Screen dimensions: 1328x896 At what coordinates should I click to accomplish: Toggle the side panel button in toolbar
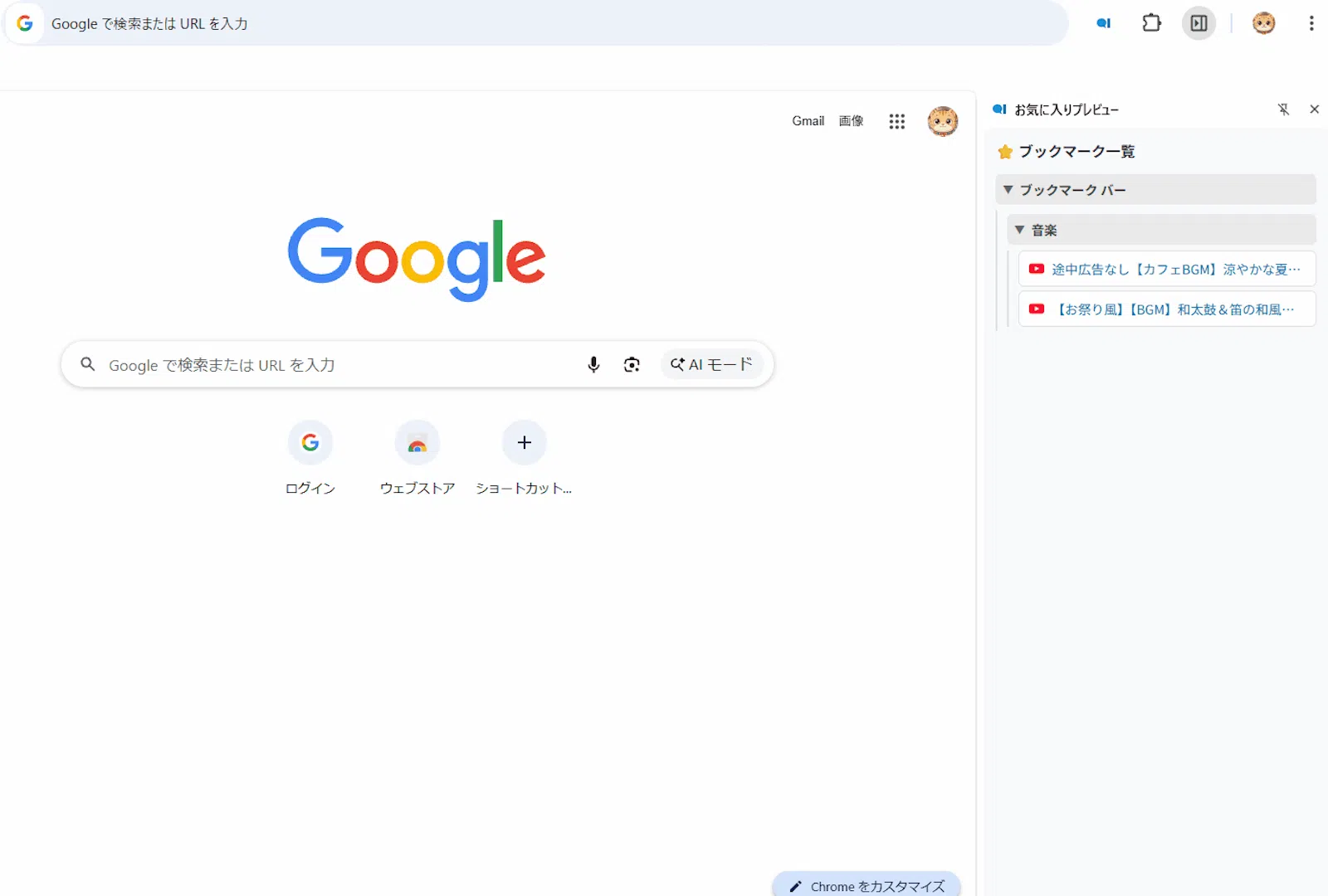coord(1199,23)
